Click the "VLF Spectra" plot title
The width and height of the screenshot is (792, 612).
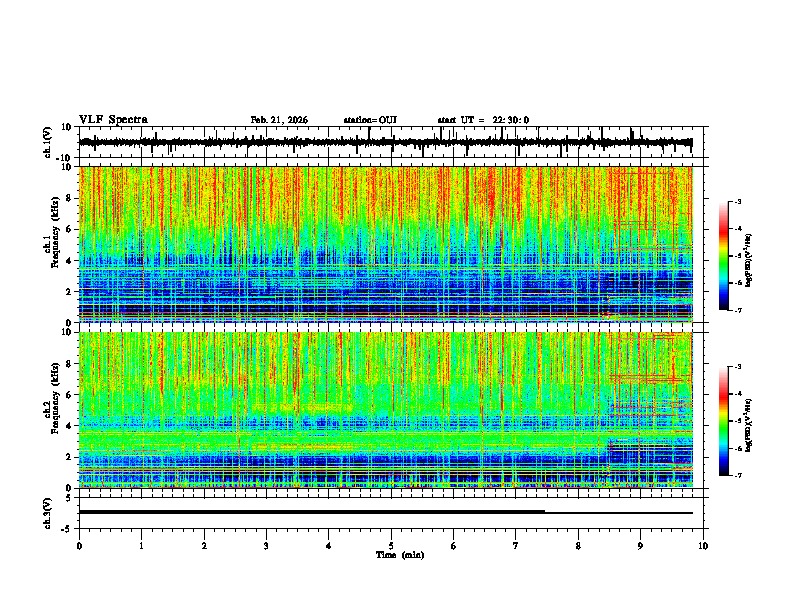113,120
